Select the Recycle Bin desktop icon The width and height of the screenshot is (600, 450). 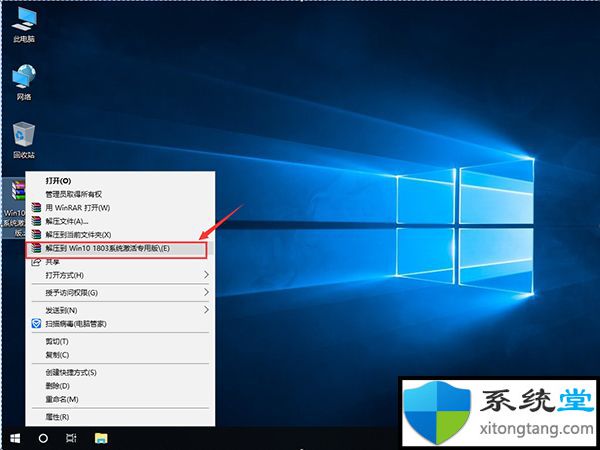coord(24,140)
